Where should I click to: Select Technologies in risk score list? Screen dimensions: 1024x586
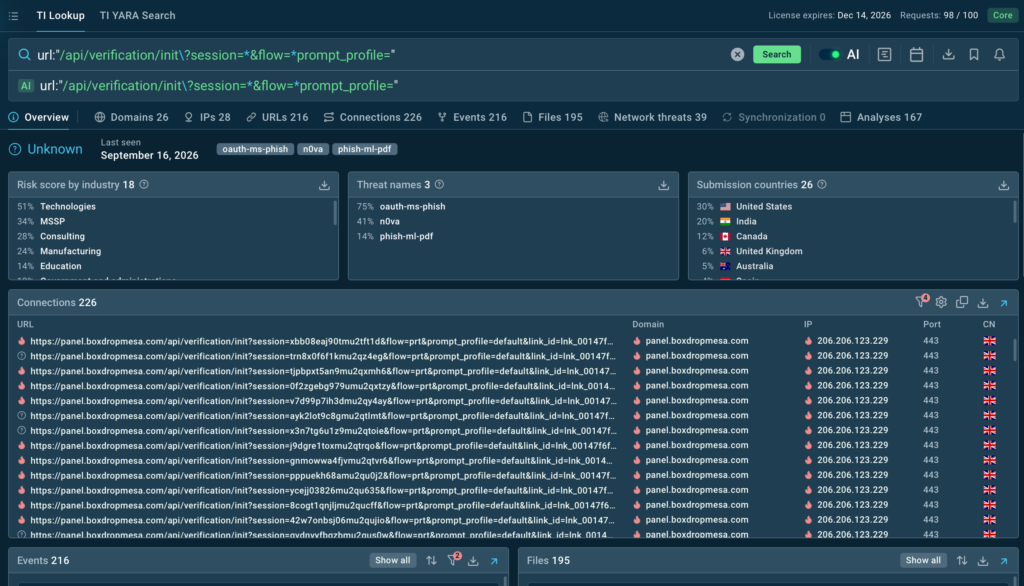pyautogui.click(x=68, y=206)
